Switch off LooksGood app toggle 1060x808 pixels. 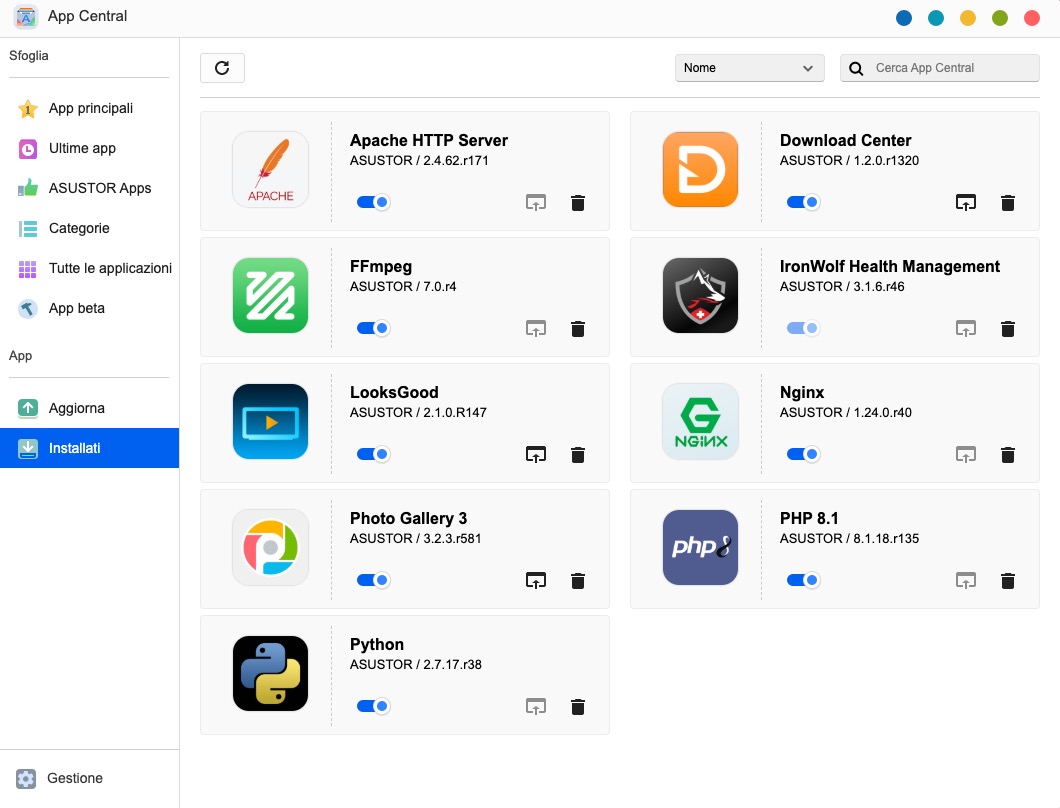point(373,454)
